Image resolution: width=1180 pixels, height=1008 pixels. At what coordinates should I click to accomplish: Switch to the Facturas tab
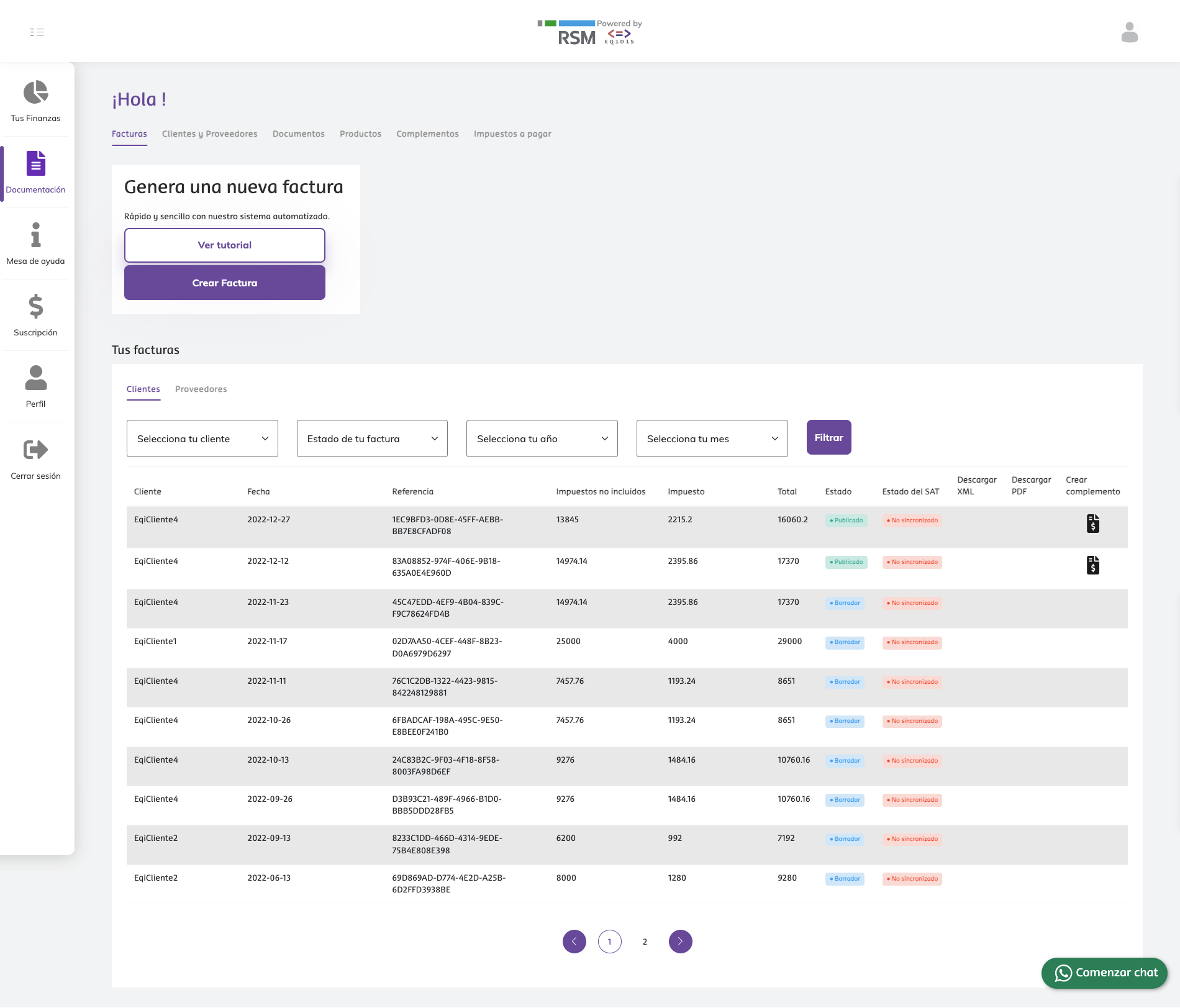129,134
